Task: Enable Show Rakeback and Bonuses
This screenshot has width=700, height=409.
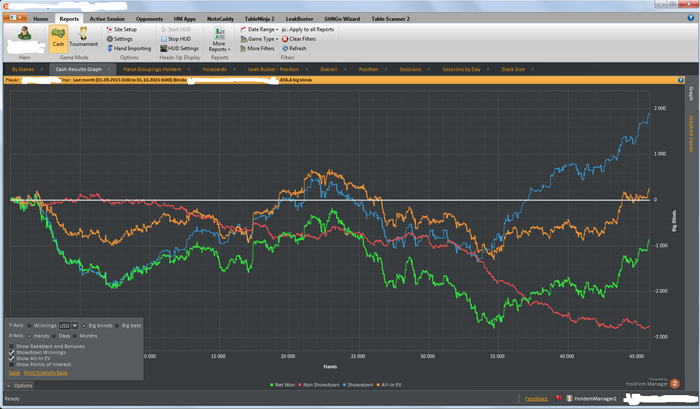Action: pos(12,346)
